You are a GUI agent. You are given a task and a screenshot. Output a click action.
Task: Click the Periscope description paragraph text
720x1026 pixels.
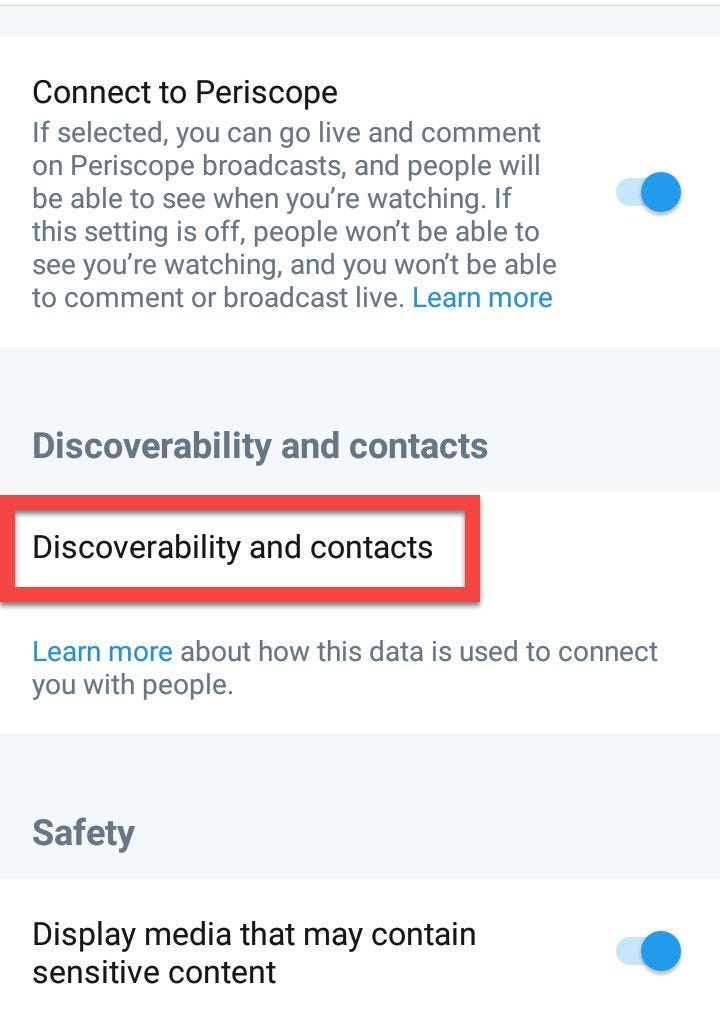(x=295, y=215)
